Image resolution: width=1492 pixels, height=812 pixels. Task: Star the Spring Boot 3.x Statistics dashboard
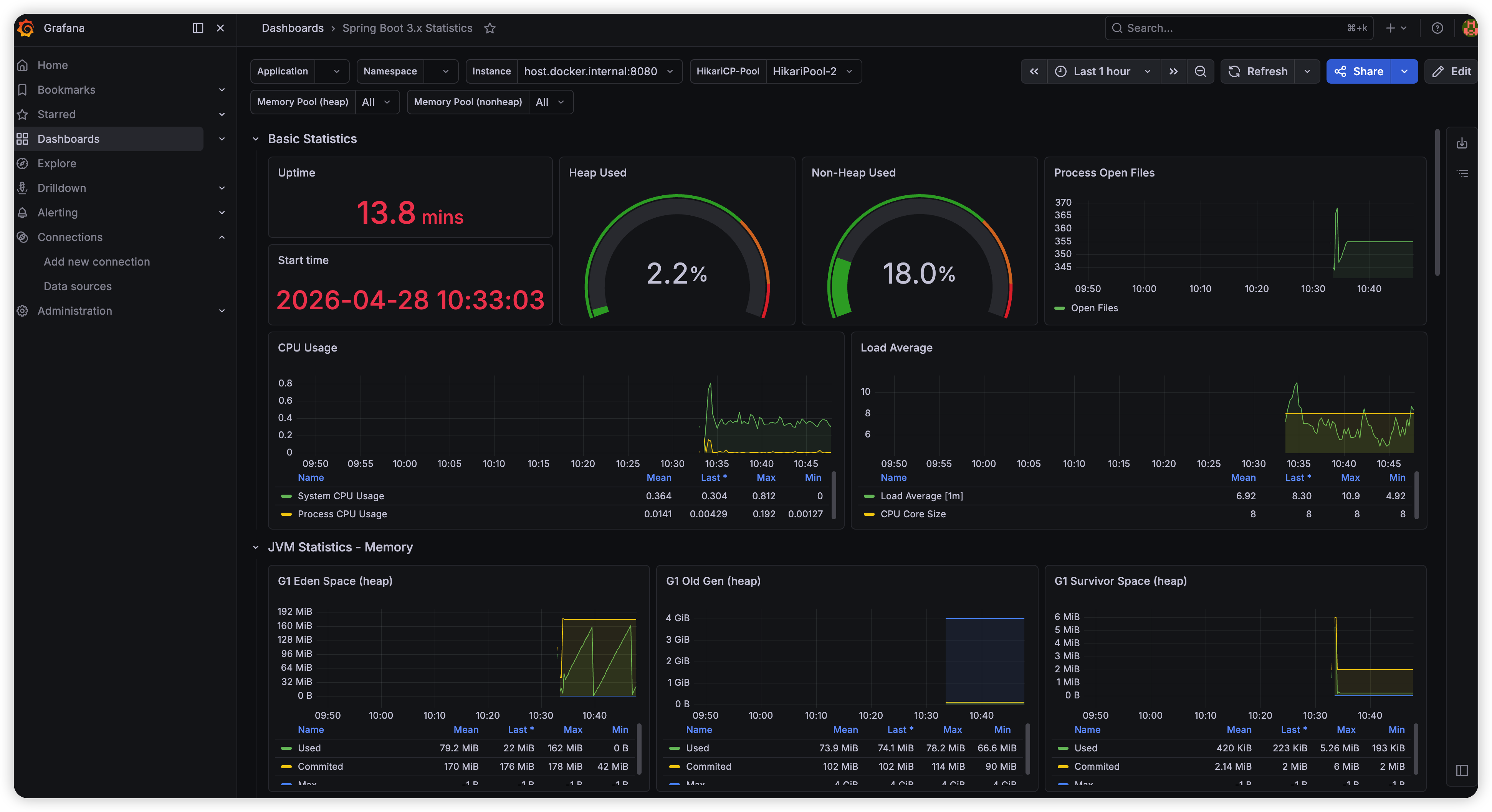pos(490,28)
